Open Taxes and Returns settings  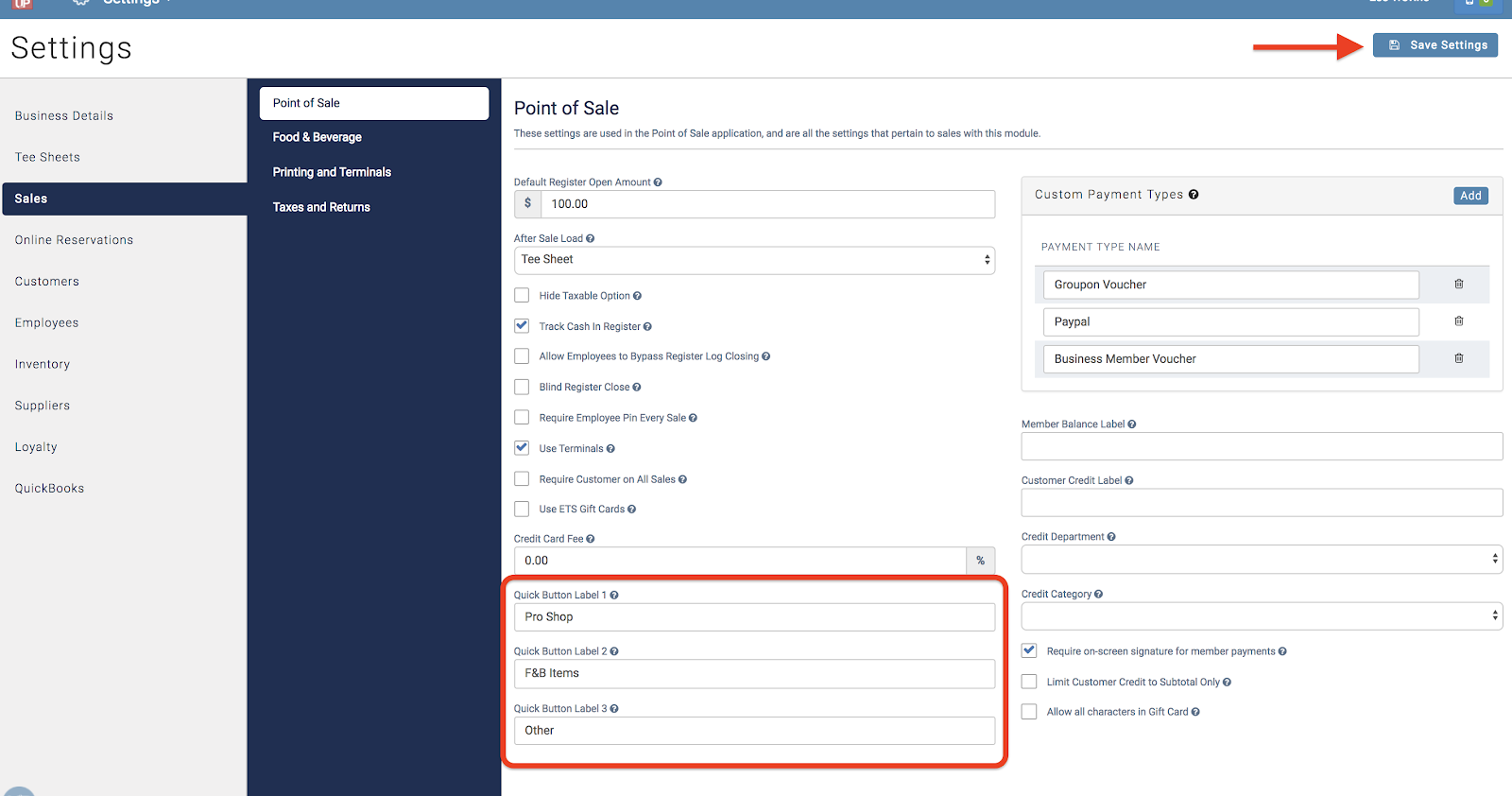[x=321, y=207]
